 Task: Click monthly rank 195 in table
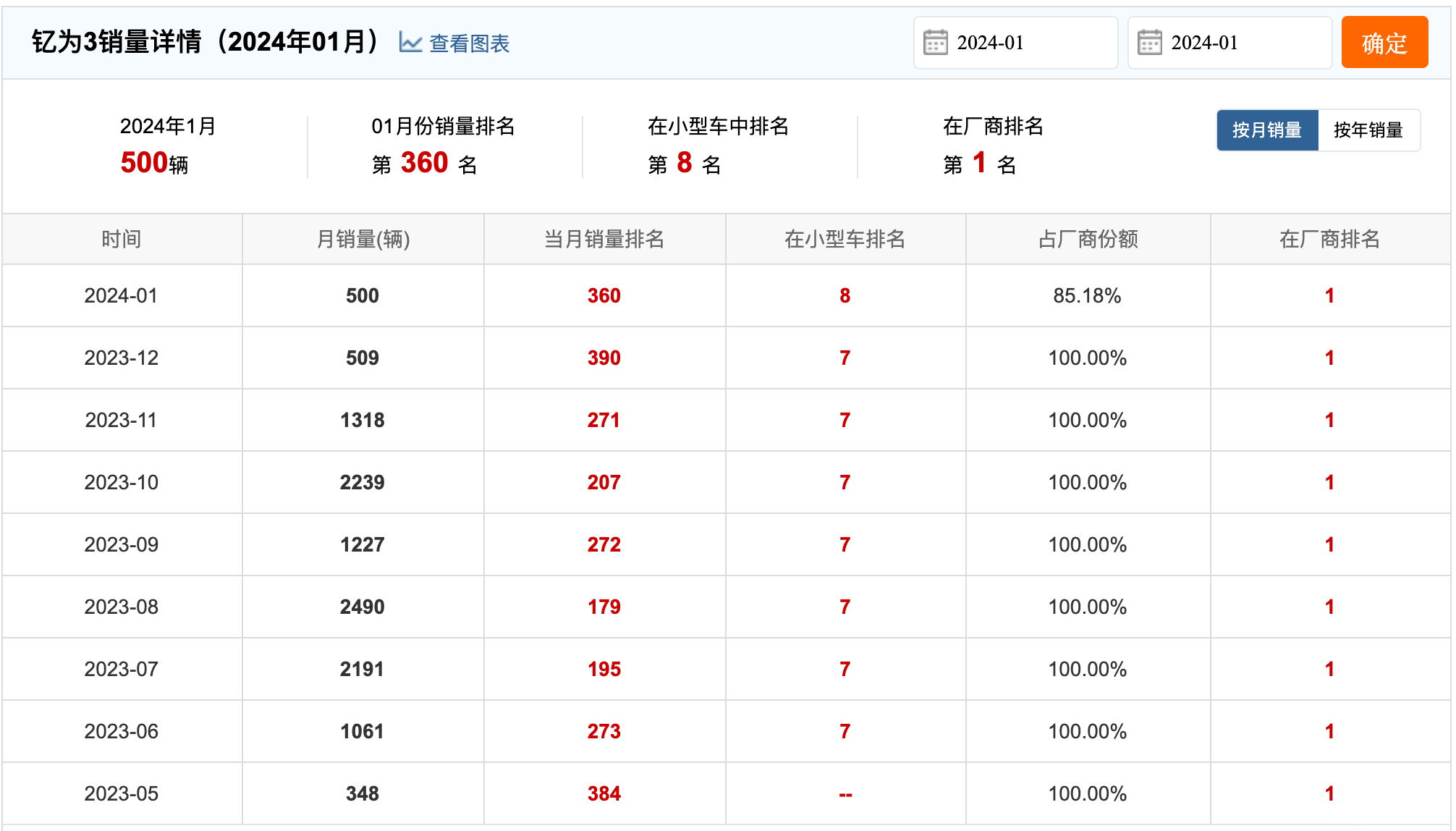604,669
